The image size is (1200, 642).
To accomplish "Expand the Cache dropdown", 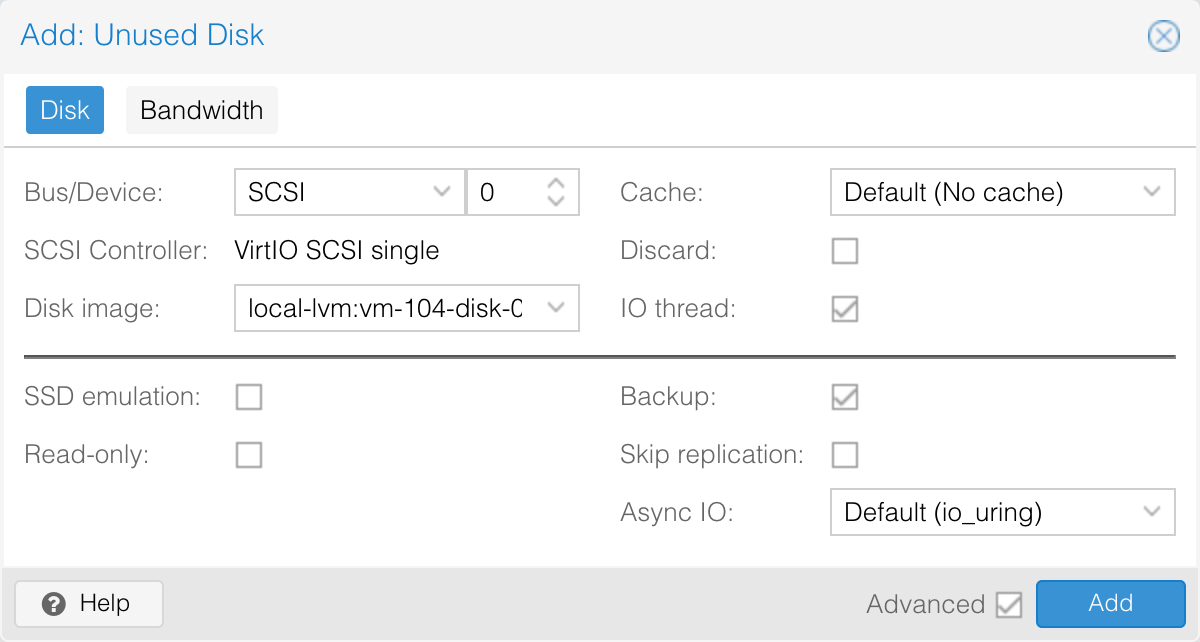I will 1151,192.
